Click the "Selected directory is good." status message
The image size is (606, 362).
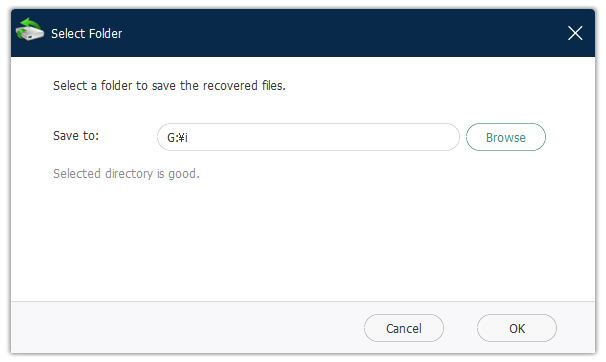pos(126,174)
